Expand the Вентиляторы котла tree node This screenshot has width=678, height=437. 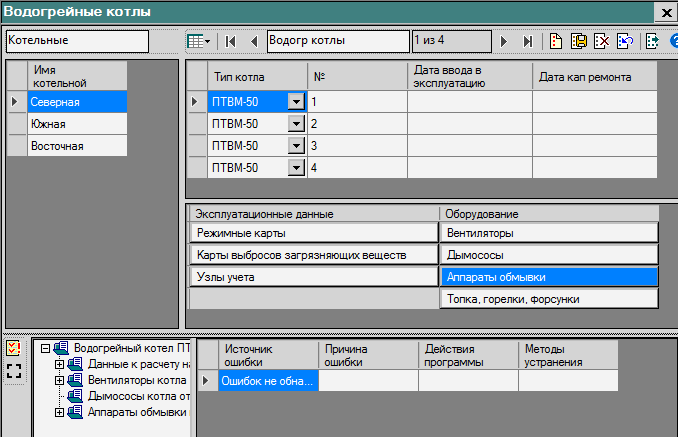click(59, 380)
